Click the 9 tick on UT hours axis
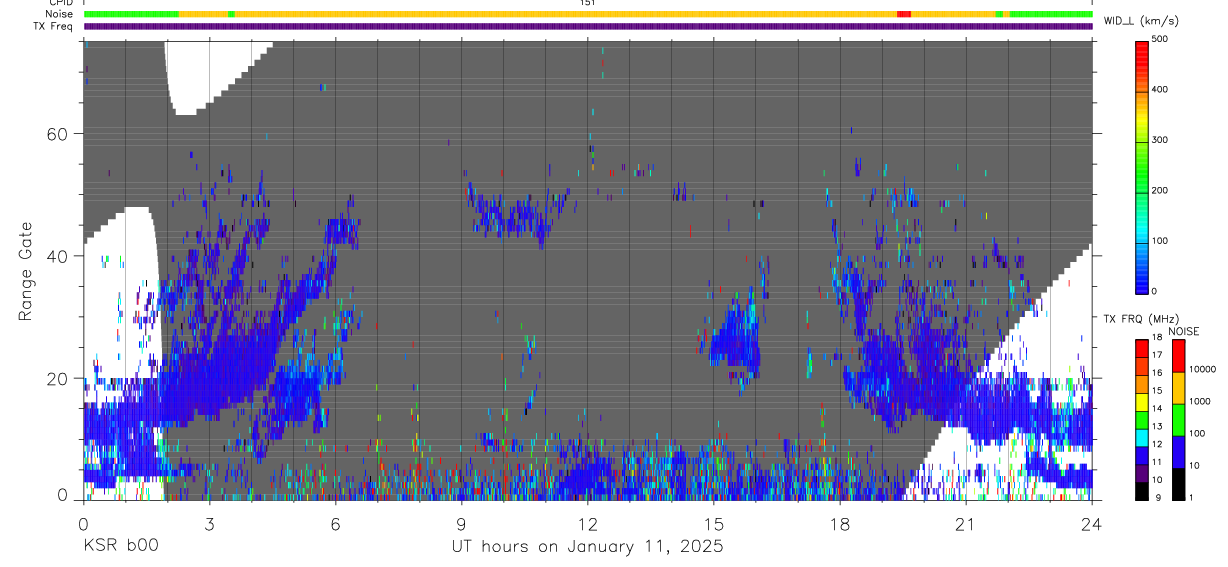 click(x=461, y=522)
